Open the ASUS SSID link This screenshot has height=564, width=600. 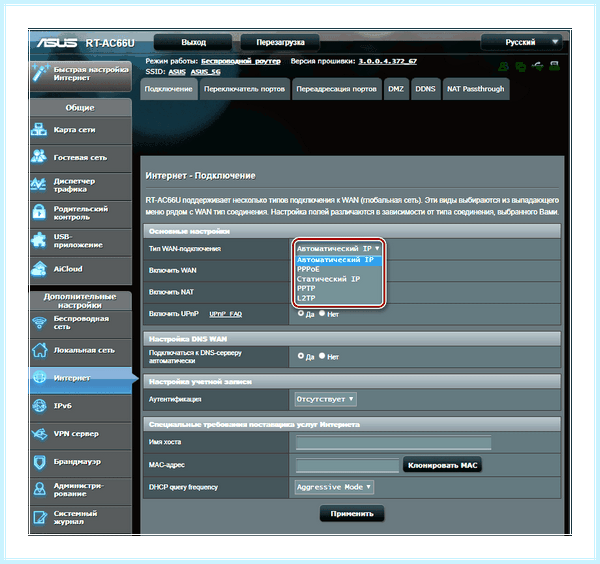[x=177, y=72]
